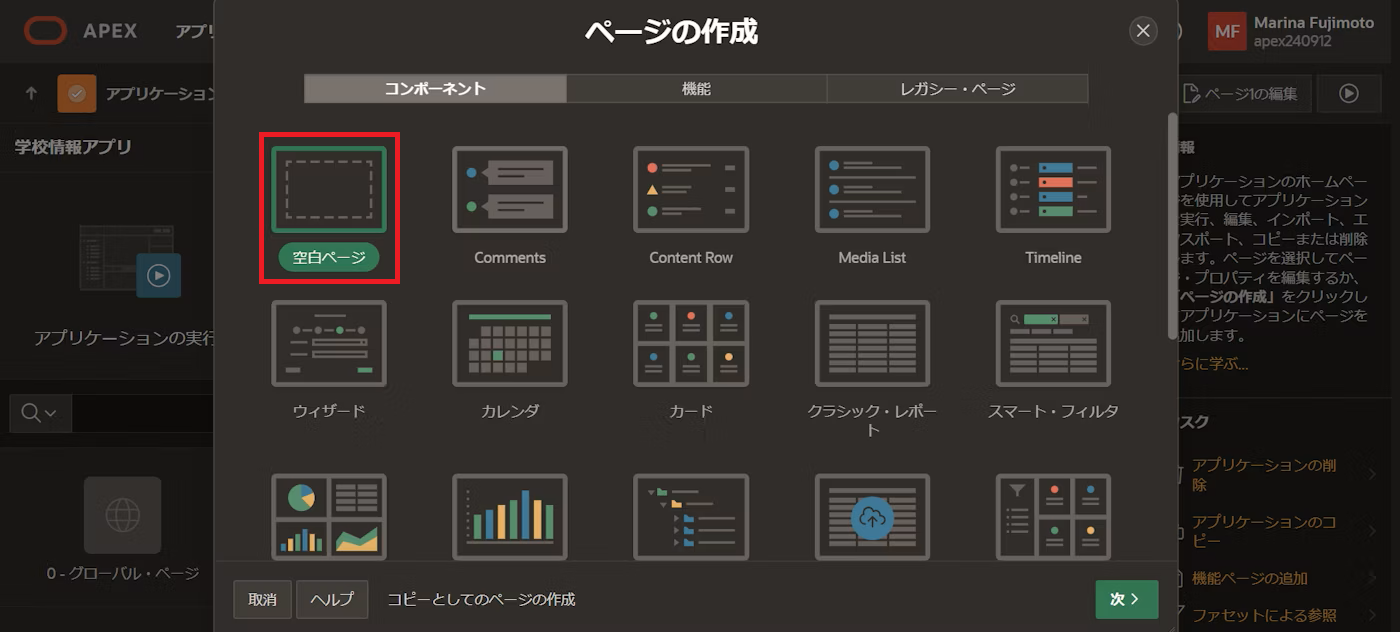The height and width of the screenshot is (632, 1400).
Task: Select the ウィザード page type icon
Action: [329, 343]
